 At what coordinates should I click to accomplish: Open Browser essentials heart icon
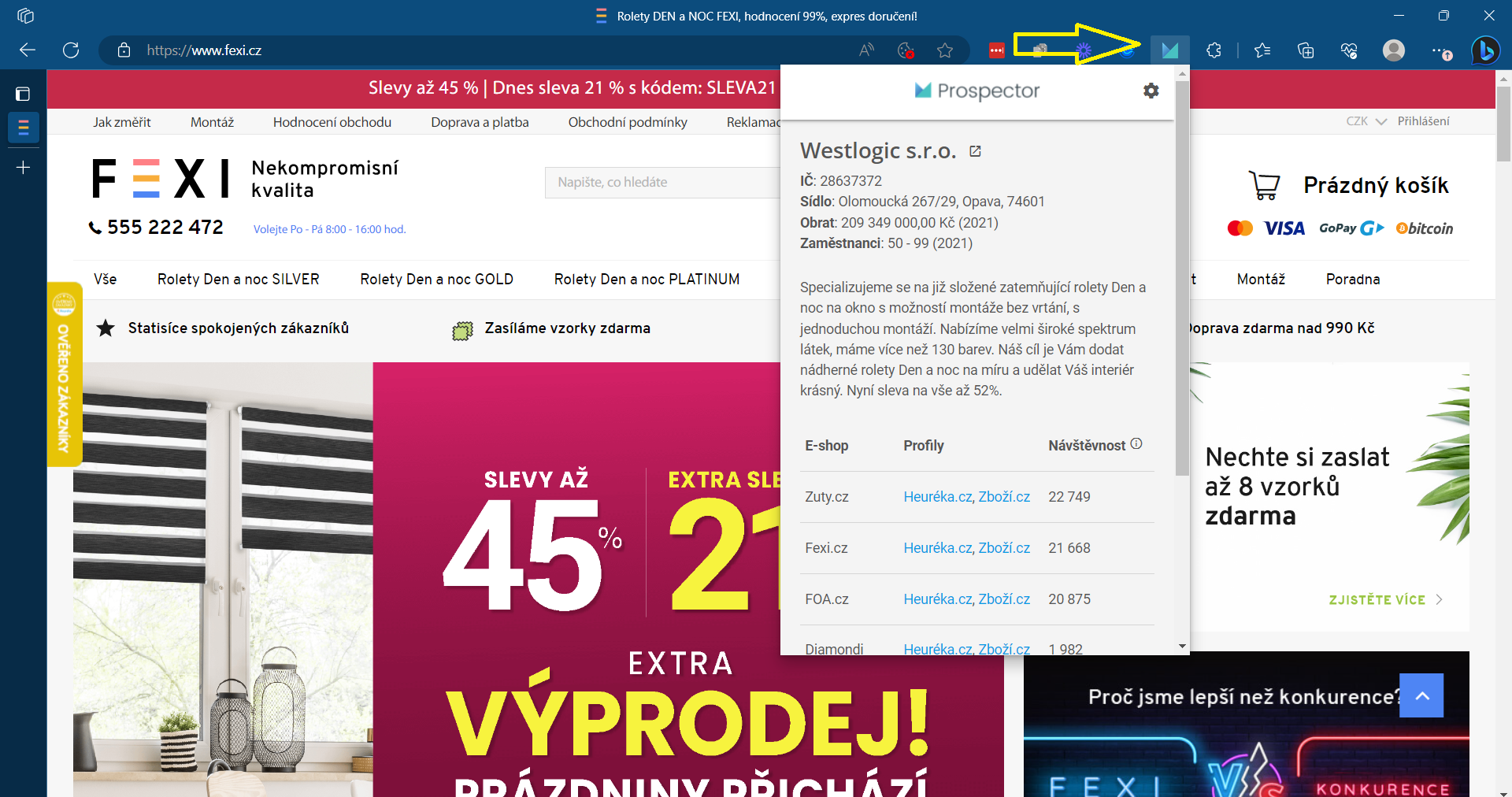(x=1349, y=50)
